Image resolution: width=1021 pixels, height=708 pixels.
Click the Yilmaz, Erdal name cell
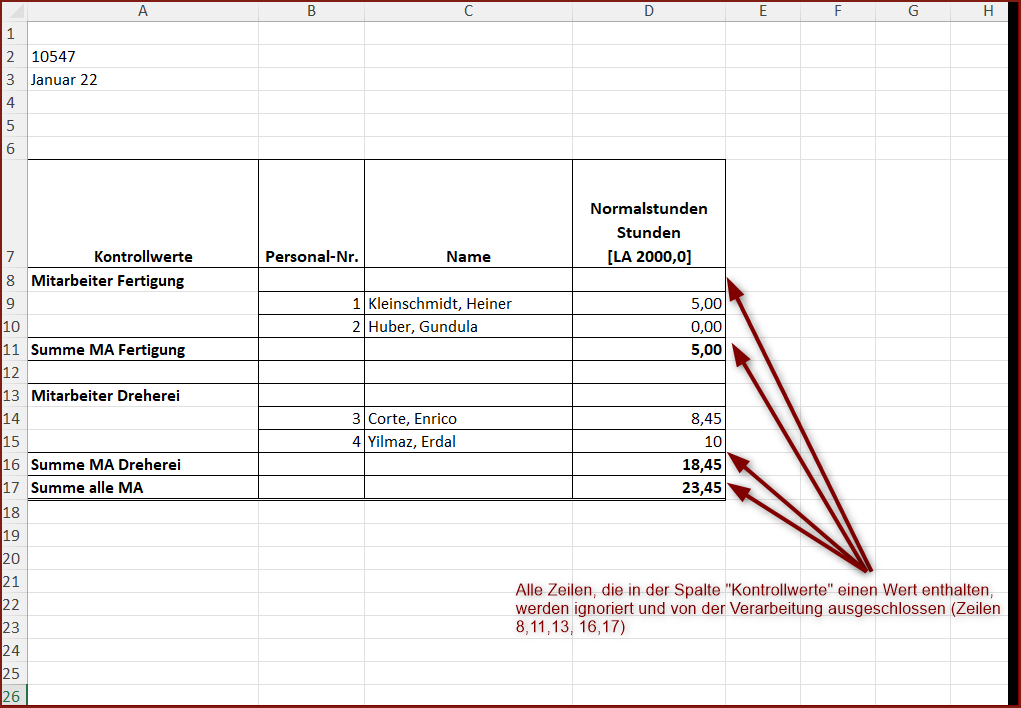tap(468, 441)
